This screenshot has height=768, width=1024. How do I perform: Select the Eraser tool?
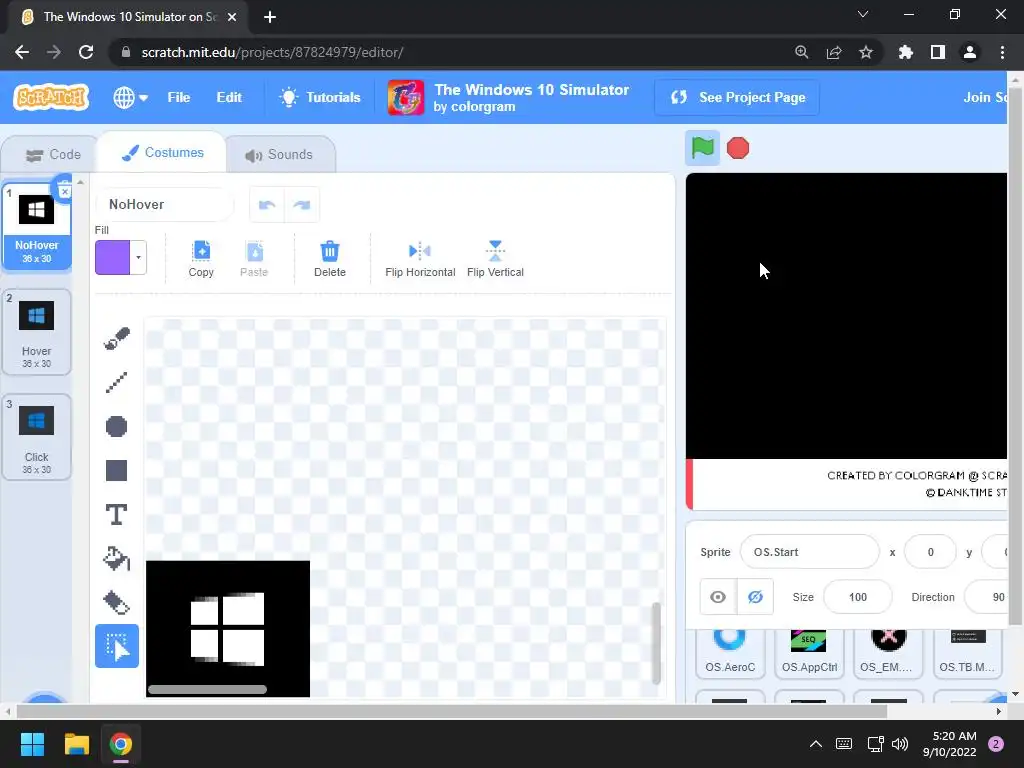point(117,603)
